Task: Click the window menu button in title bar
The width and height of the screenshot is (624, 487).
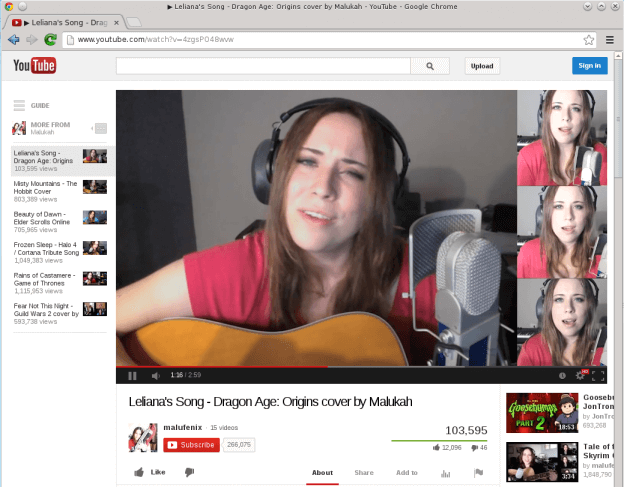Action: pyautogui.click(x=23, y=6)
